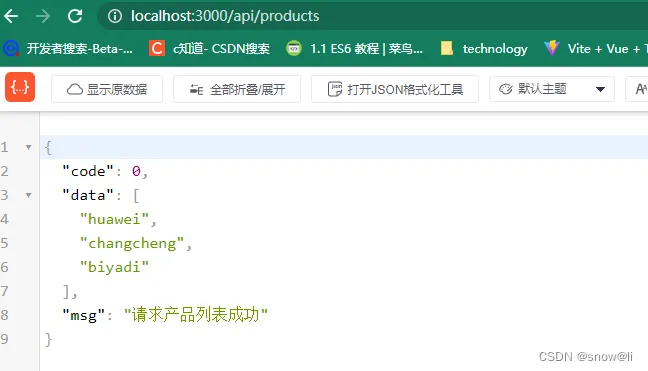This screenshot has height=371, width=648.
Task: Click the font size button after theme dropdown
Action: [638, 89]
